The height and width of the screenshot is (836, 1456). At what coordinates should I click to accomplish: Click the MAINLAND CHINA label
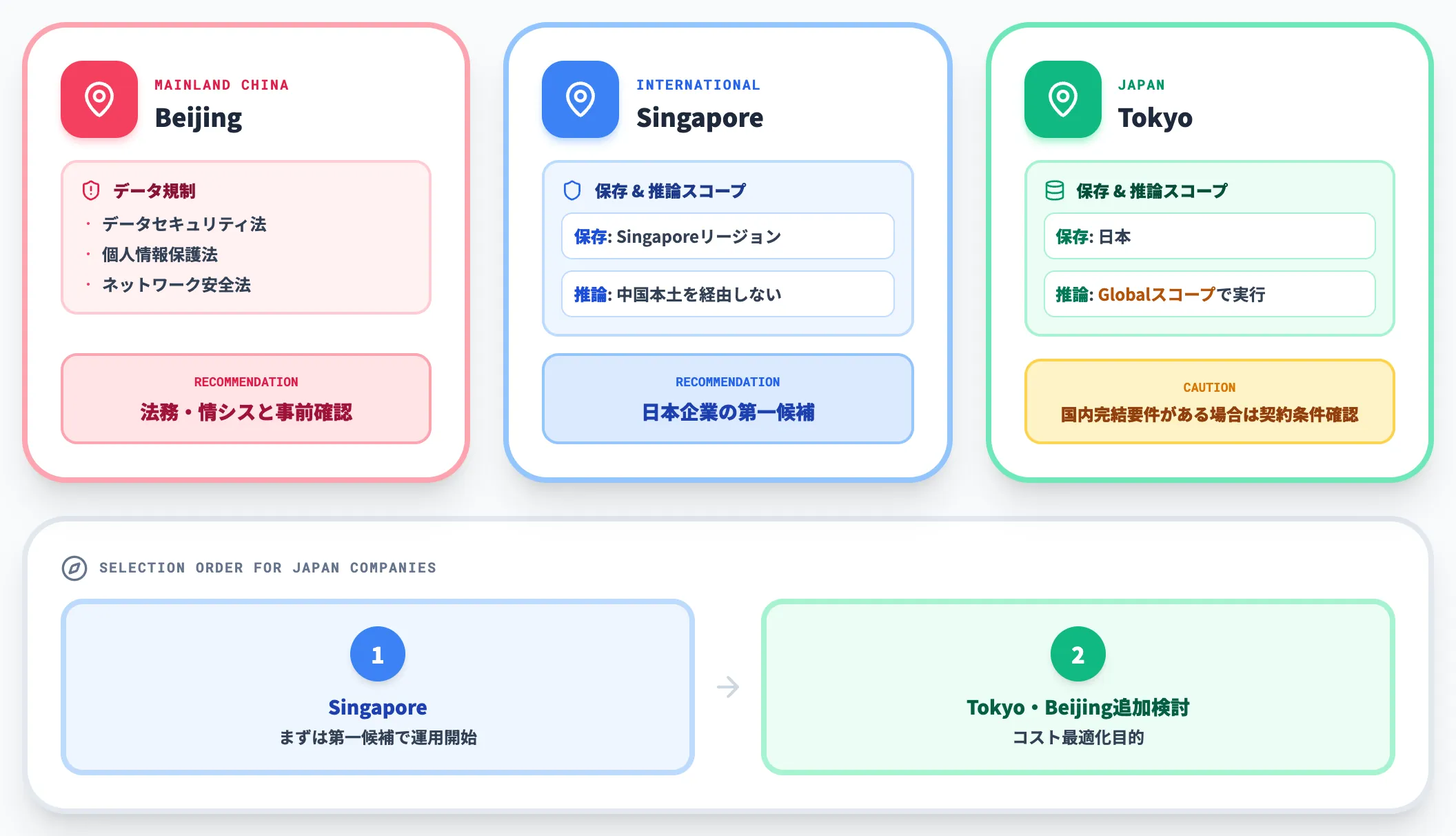(x=221, y=85)
